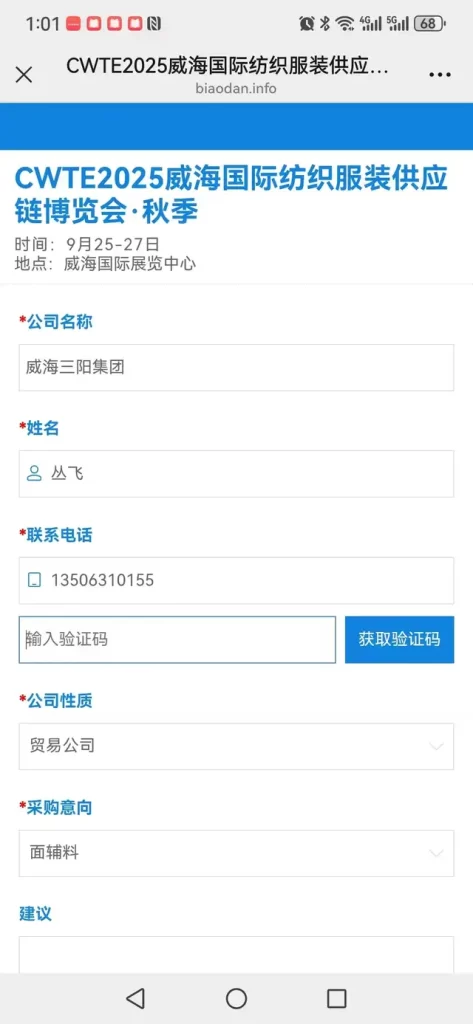
Task: Click the 建议 suggestion text area
Action: [236, 955]
